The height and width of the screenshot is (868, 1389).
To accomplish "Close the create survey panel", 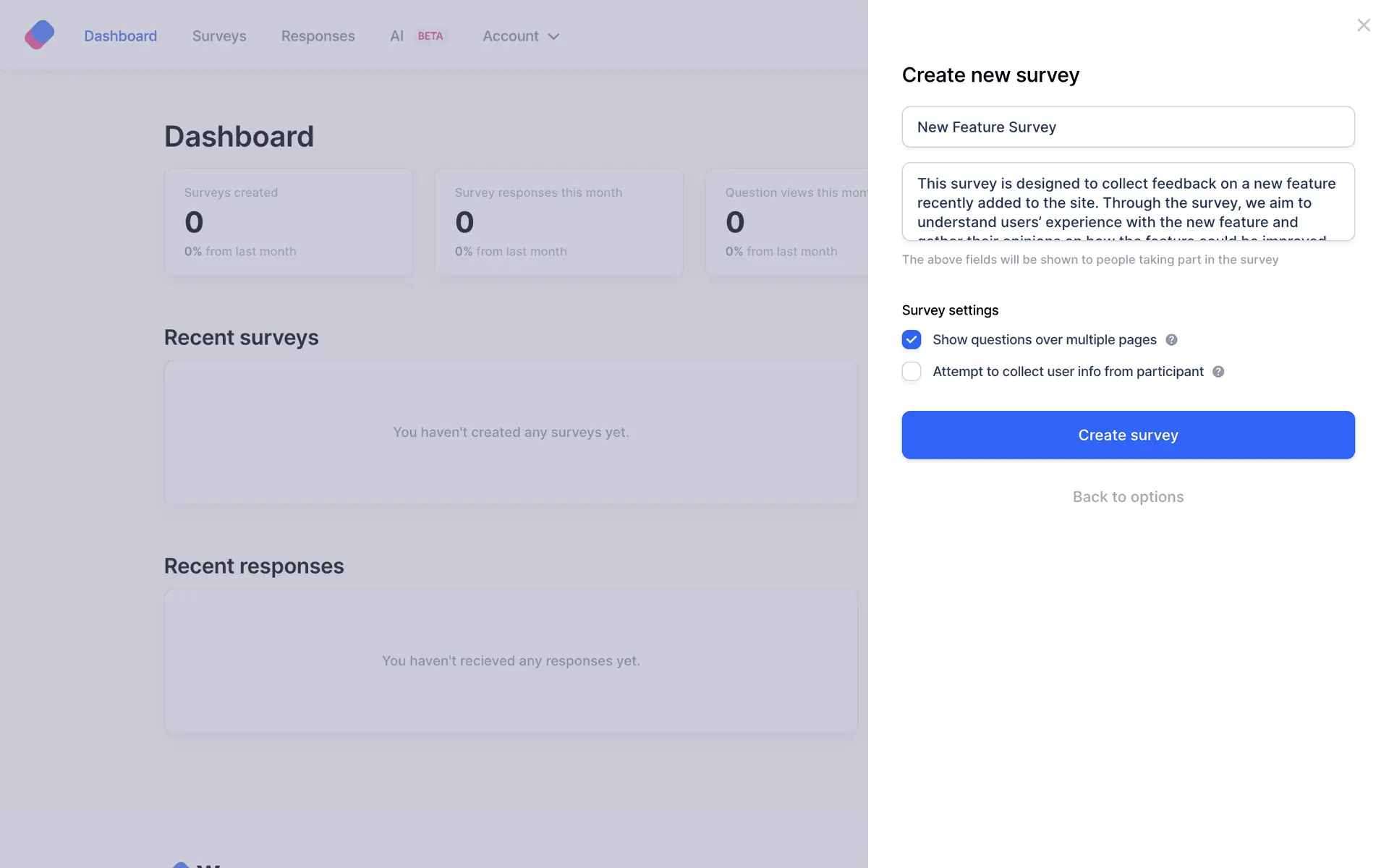I will click(x=1363, y=25).
